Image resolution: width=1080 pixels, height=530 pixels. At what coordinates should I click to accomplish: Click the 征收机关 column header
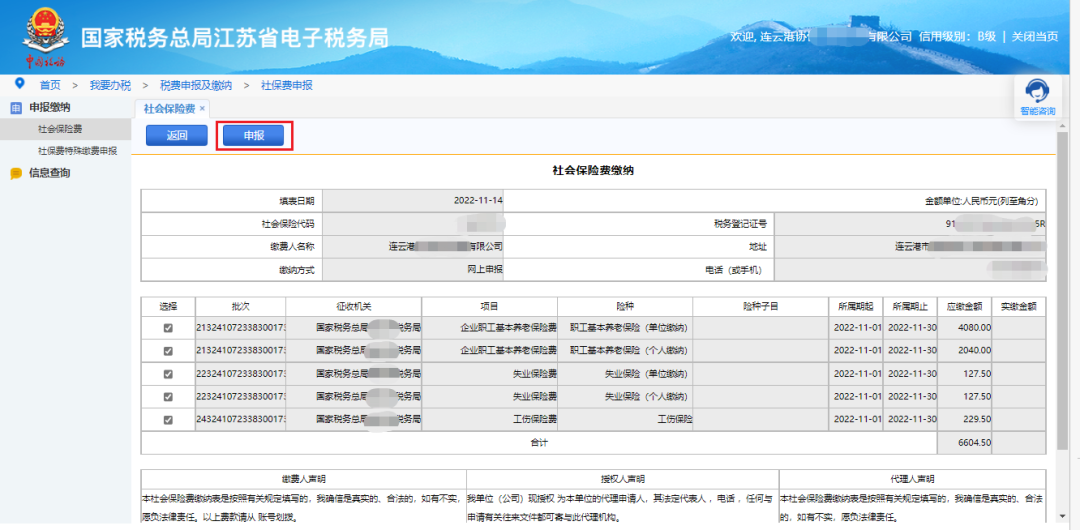pos(353,306)
